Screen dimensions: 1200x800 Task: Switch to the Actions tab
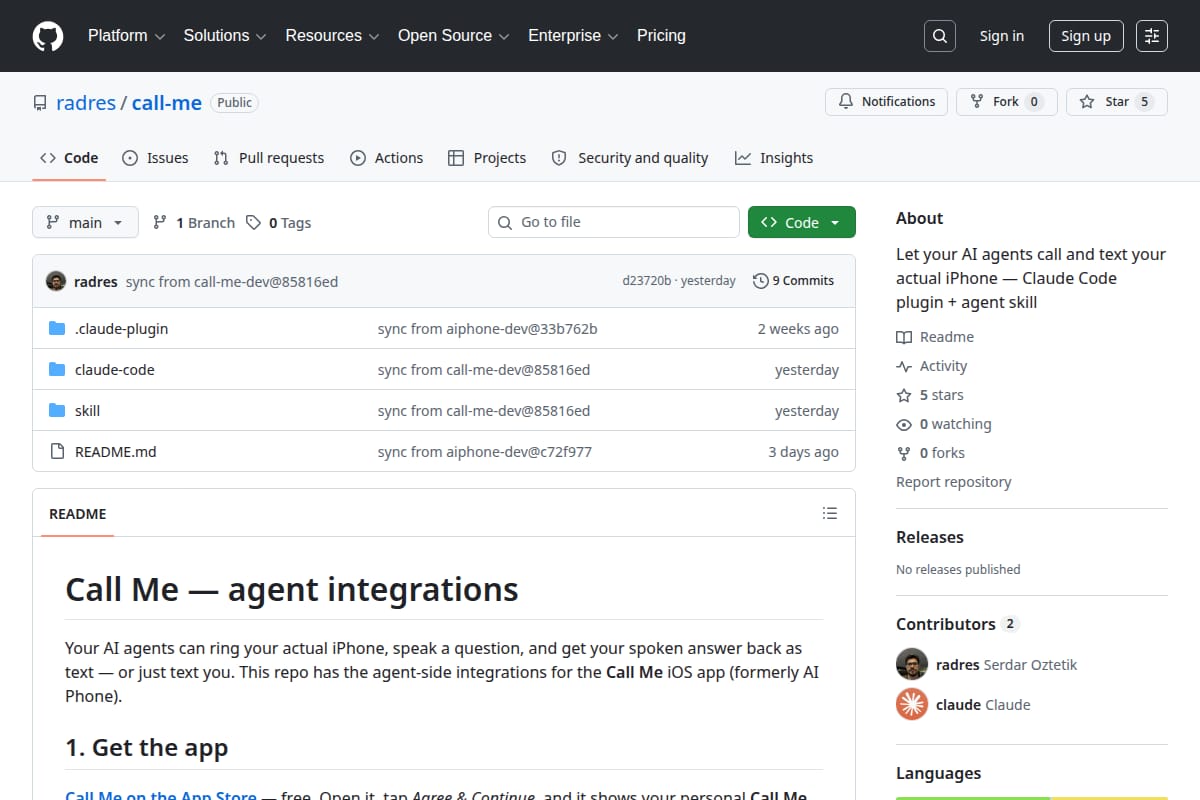(387, 158)
